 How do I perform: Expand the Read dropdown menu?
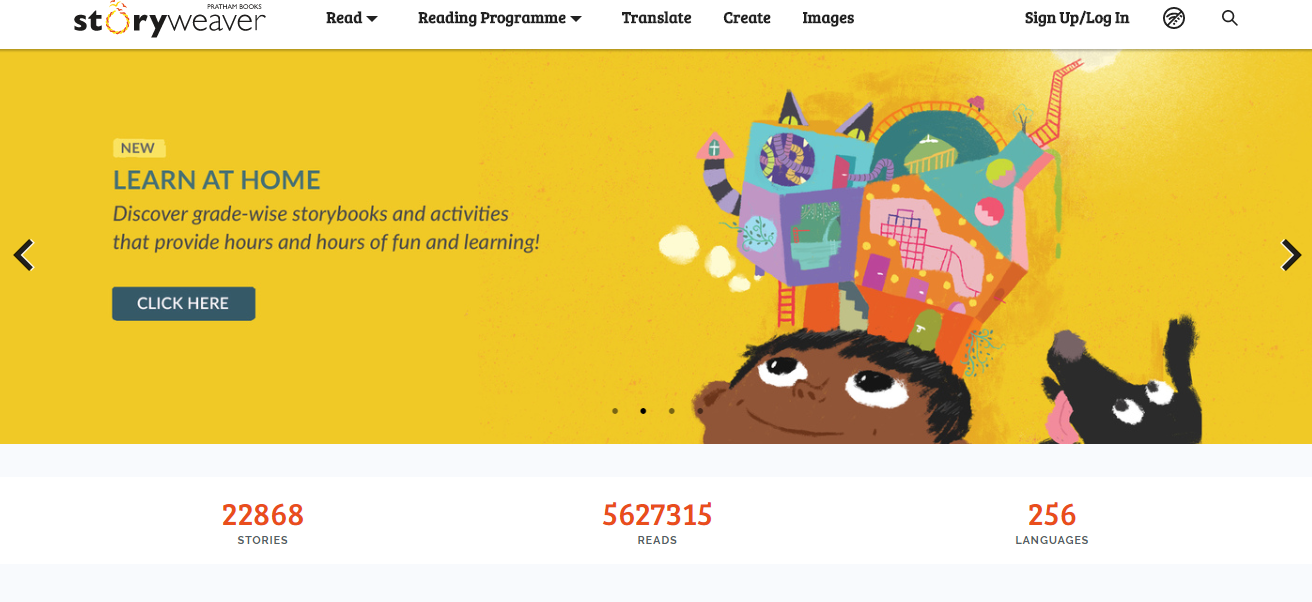click(352, 18)
